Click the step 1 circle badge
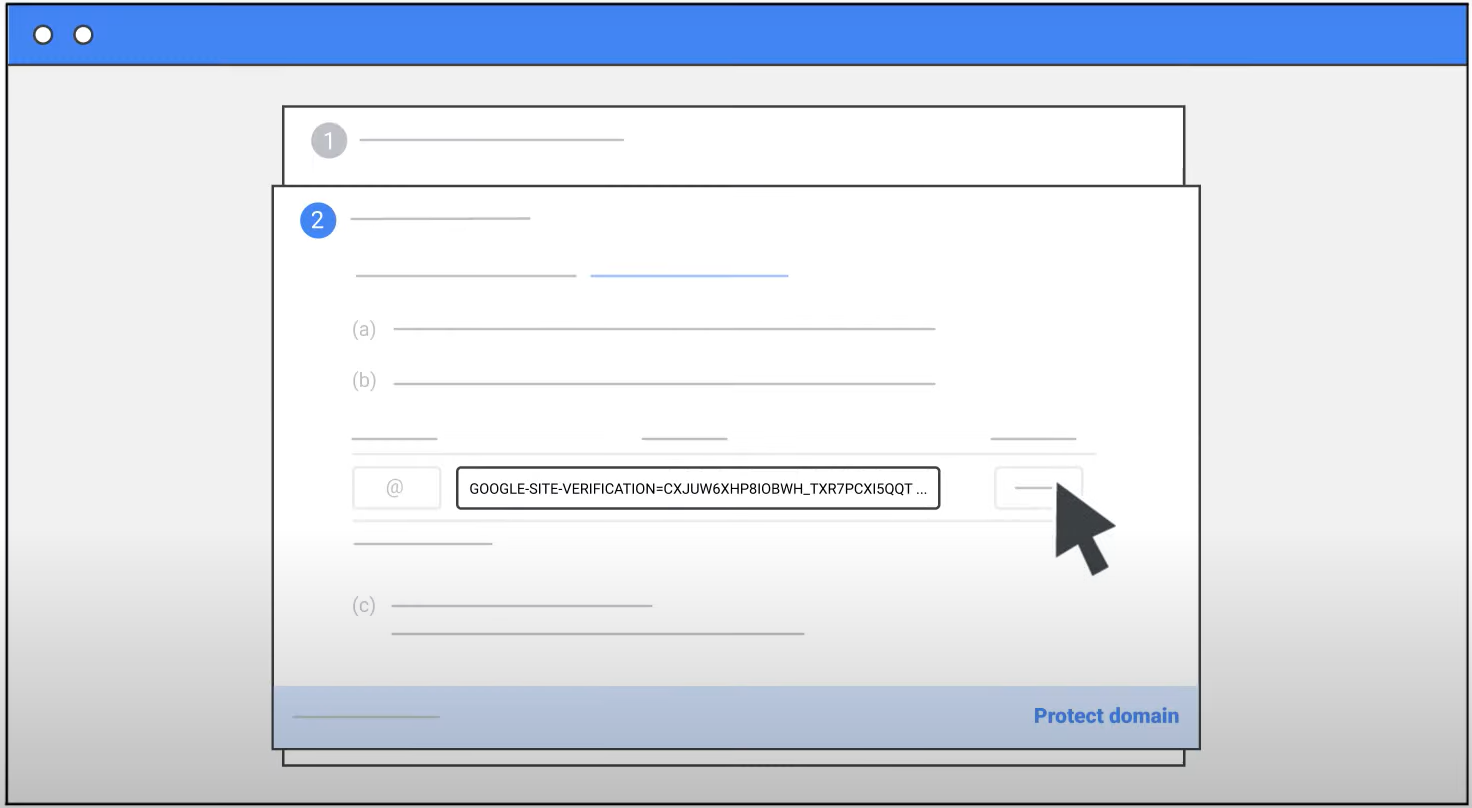 coord(329,140)
